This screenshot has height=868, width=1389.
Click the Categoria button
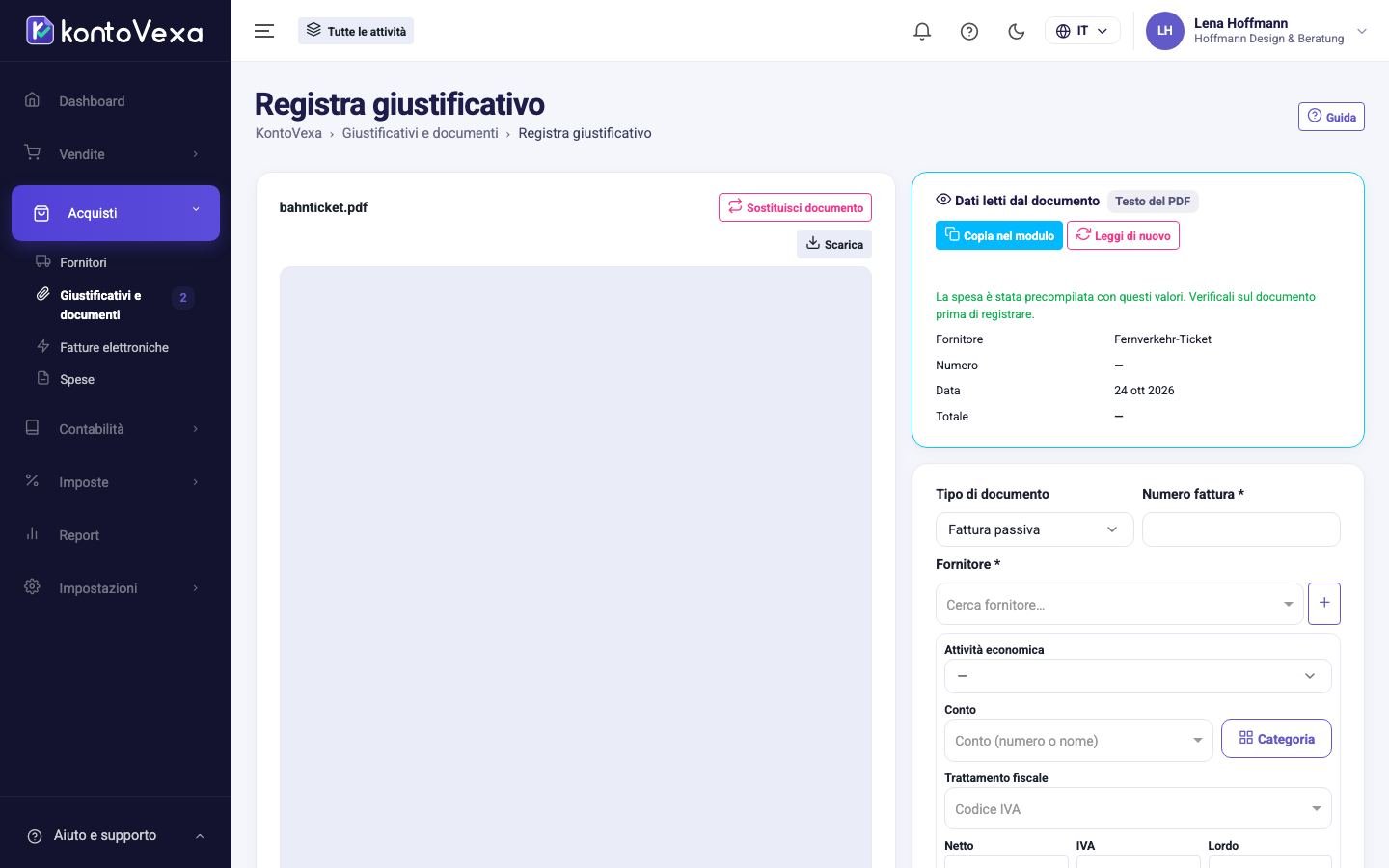(x=1276, y=739)
